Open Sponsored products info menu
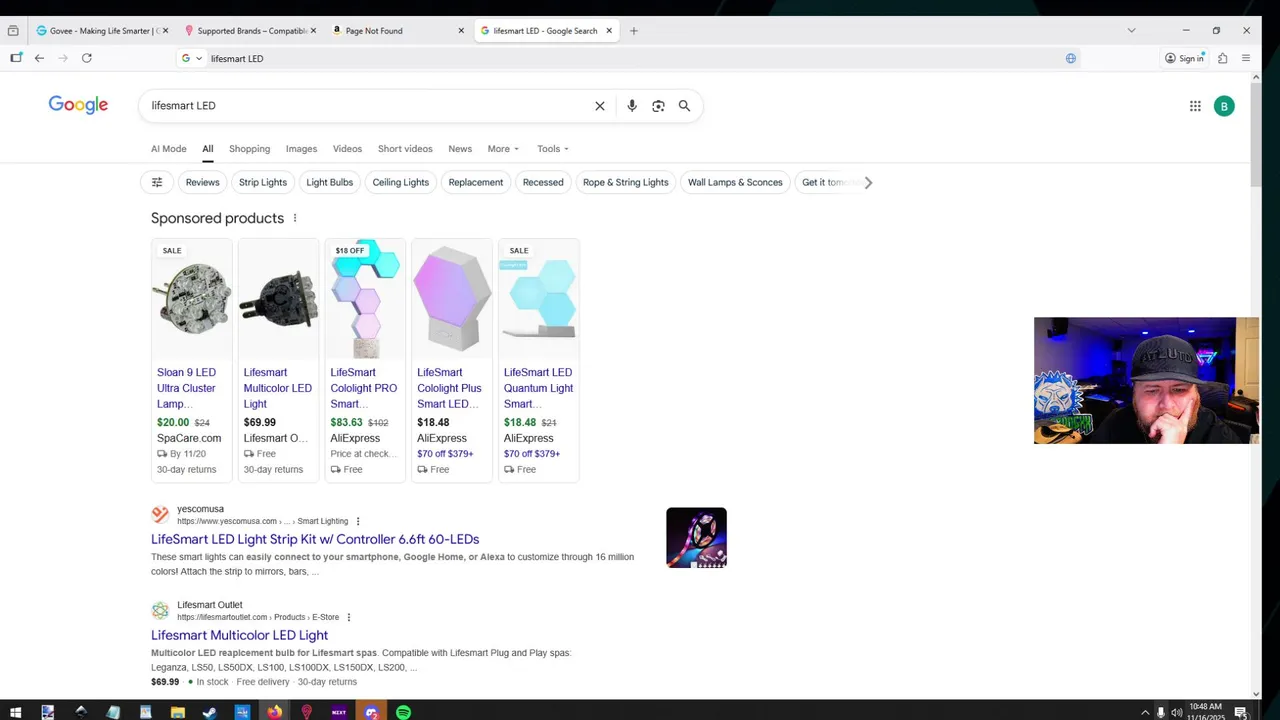The height and width of the screenshot is (720, 1280). [294, 218]
